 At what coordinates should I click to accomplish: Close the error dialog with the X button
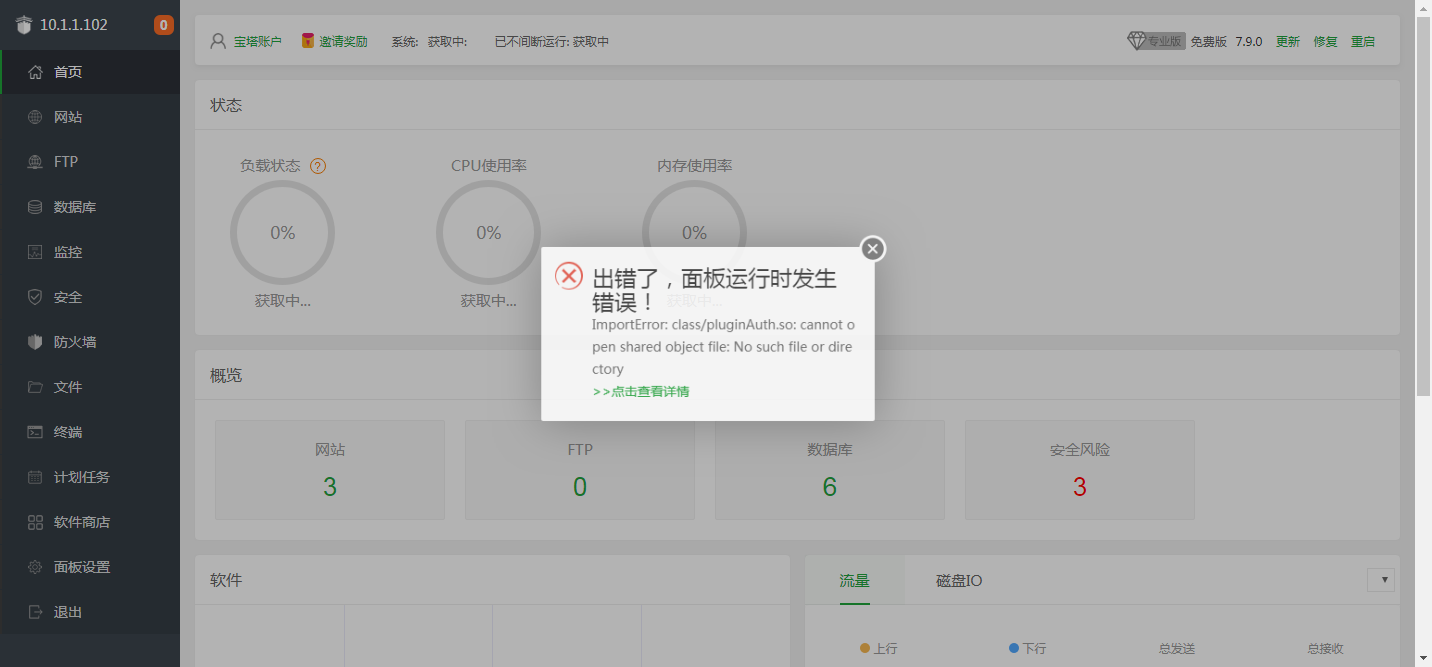point(873,249)
